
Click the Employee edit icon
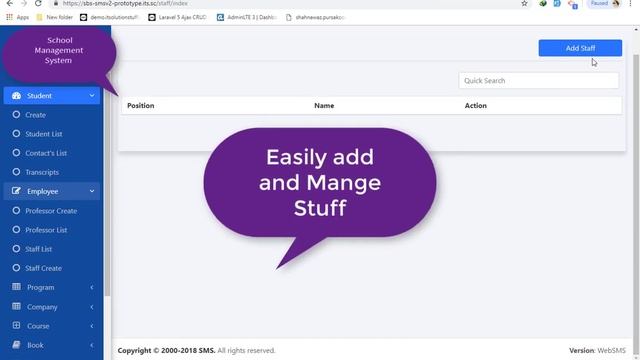click(16, 191)
